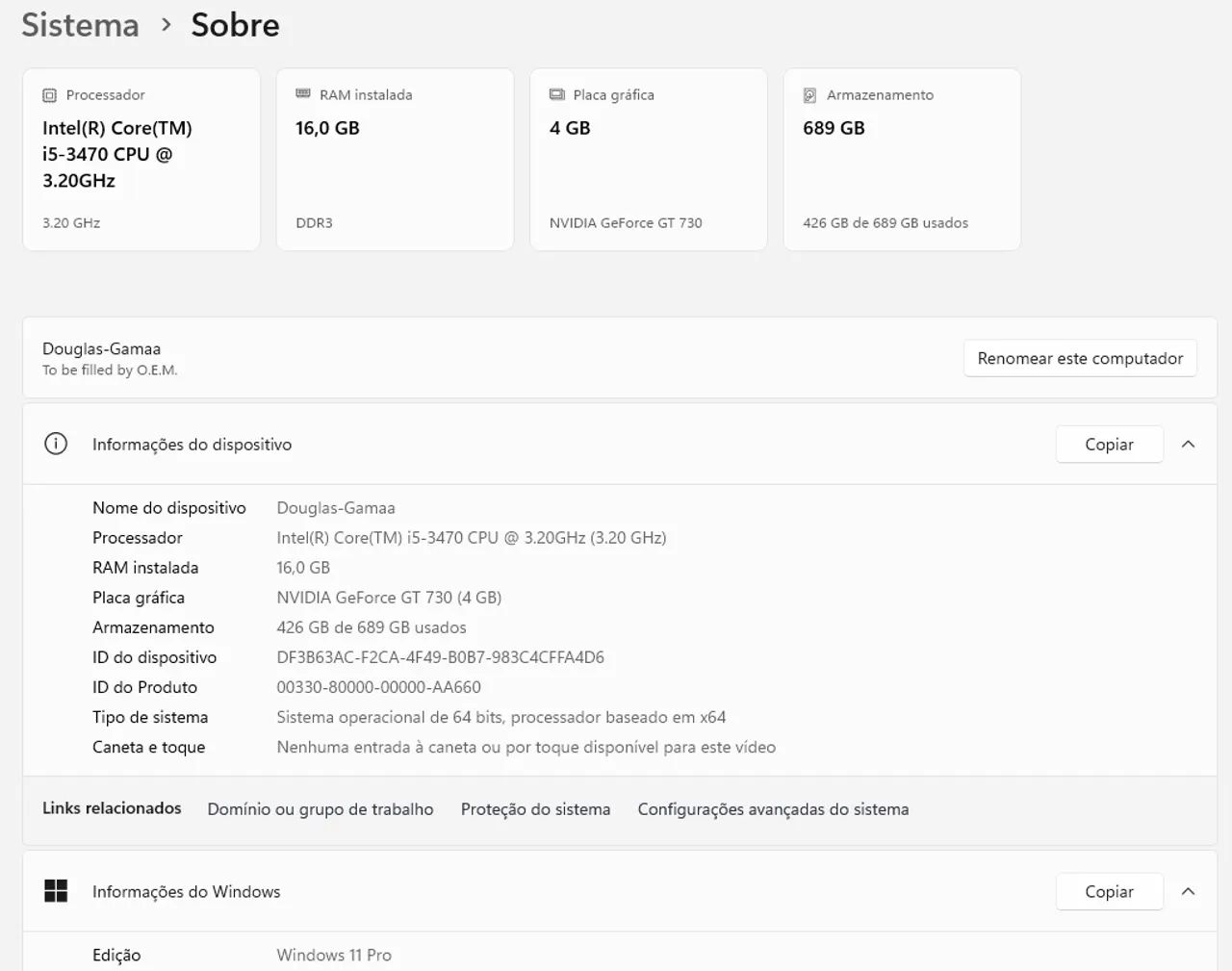Click the product ID 00330-80000-00000-AA660
The image size is (1232, 971).
378,687
